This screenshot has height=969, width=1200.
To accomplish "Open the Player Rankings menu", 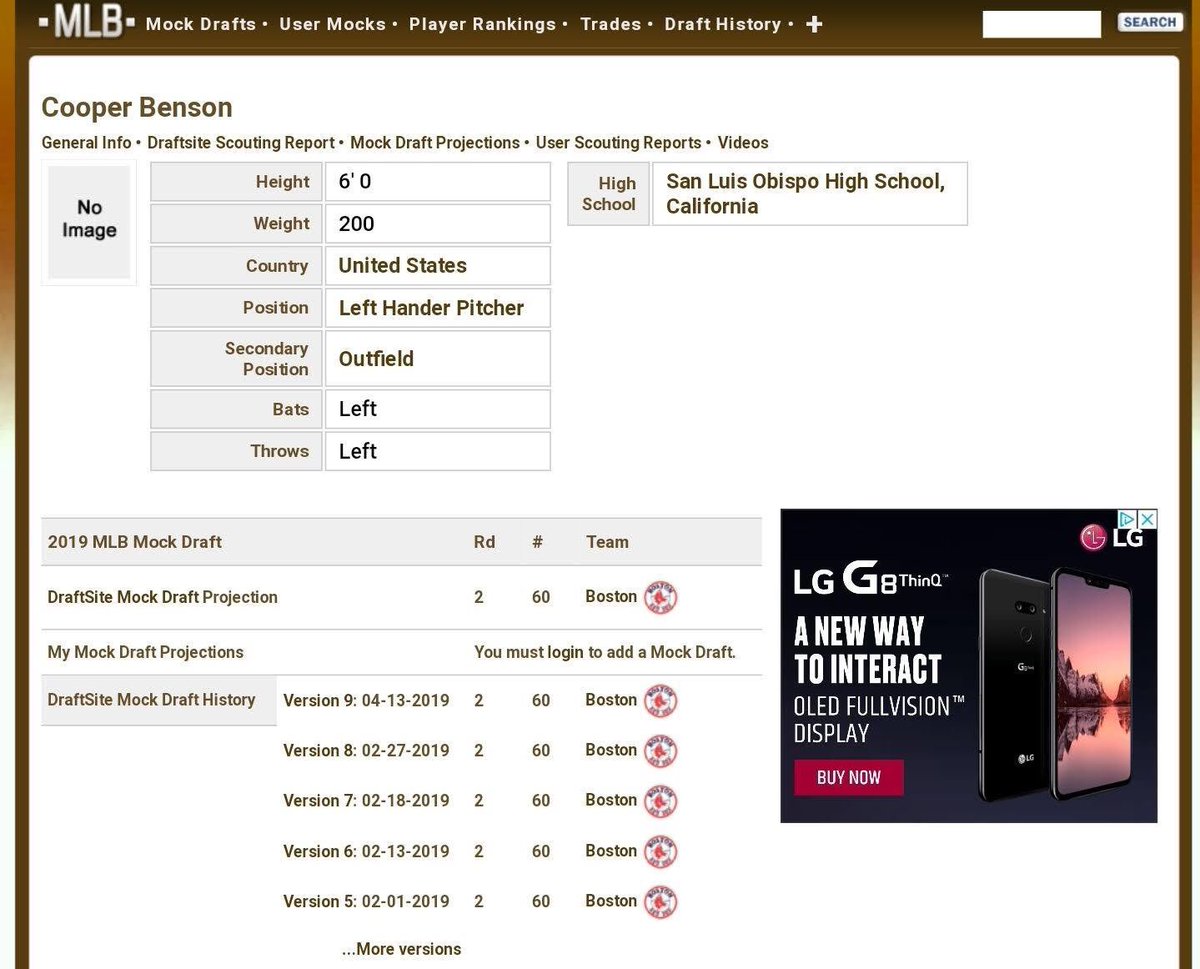I will 482,24.
